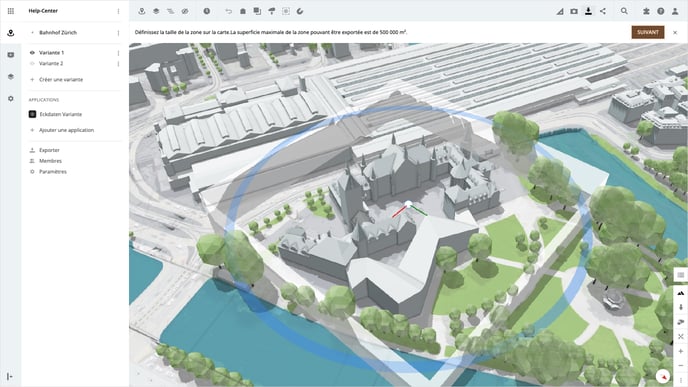
Task: Click the Bahnhof Zürich project name
Action: (58, 33)
